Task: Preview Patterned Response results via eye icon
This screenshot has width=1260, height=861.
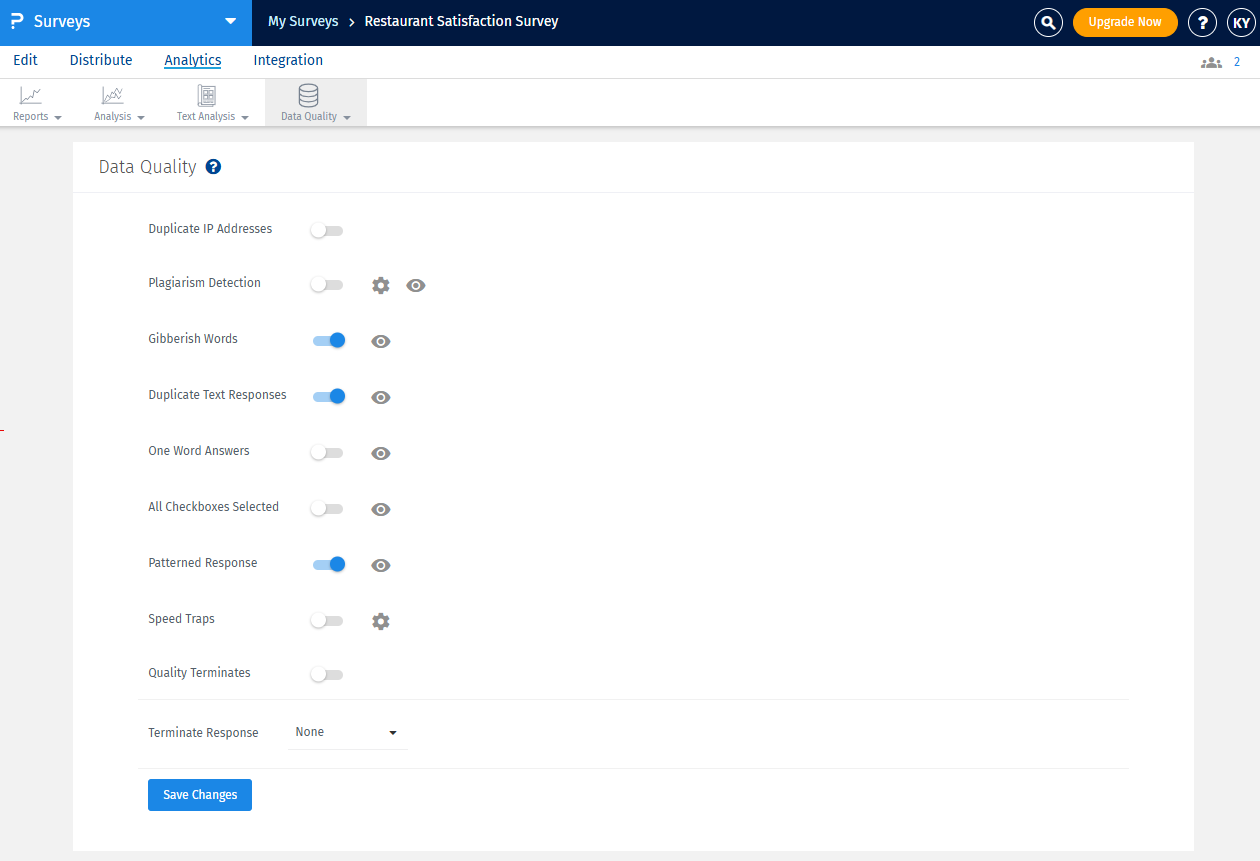Action: tap(380, 565)
